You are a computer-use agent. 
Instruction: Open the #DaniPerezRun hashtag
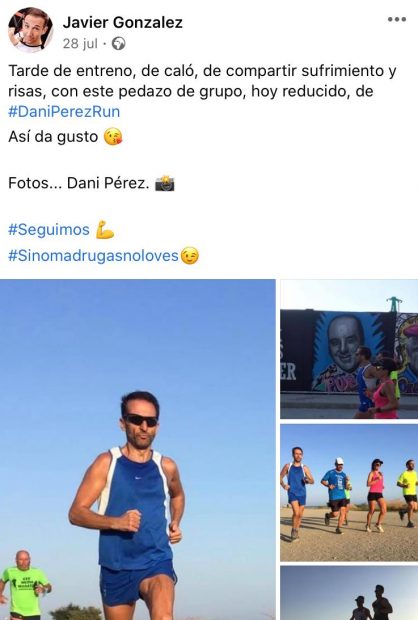click(64, 112)
